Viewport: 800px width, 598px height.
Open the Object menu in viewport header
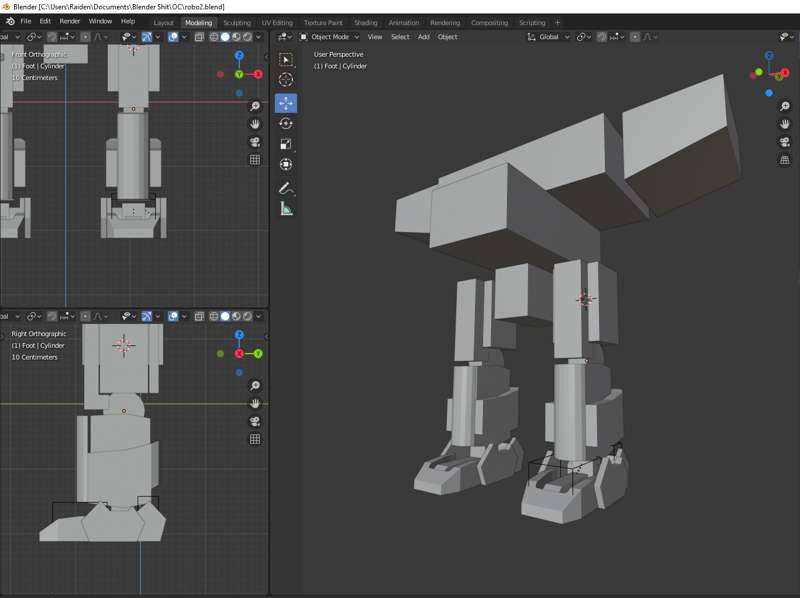coord(447,37)
